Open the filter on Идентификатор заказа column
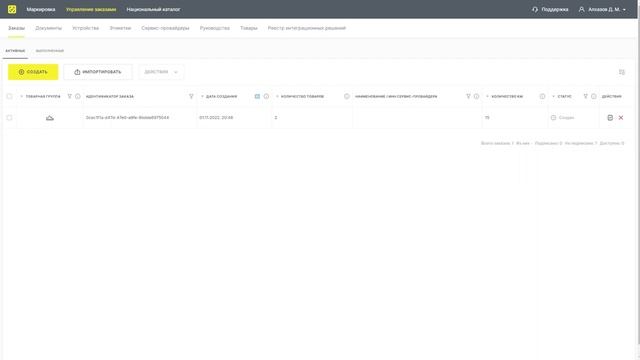The image size is (640, 360). pyautogui.click(x=191, y=96)
